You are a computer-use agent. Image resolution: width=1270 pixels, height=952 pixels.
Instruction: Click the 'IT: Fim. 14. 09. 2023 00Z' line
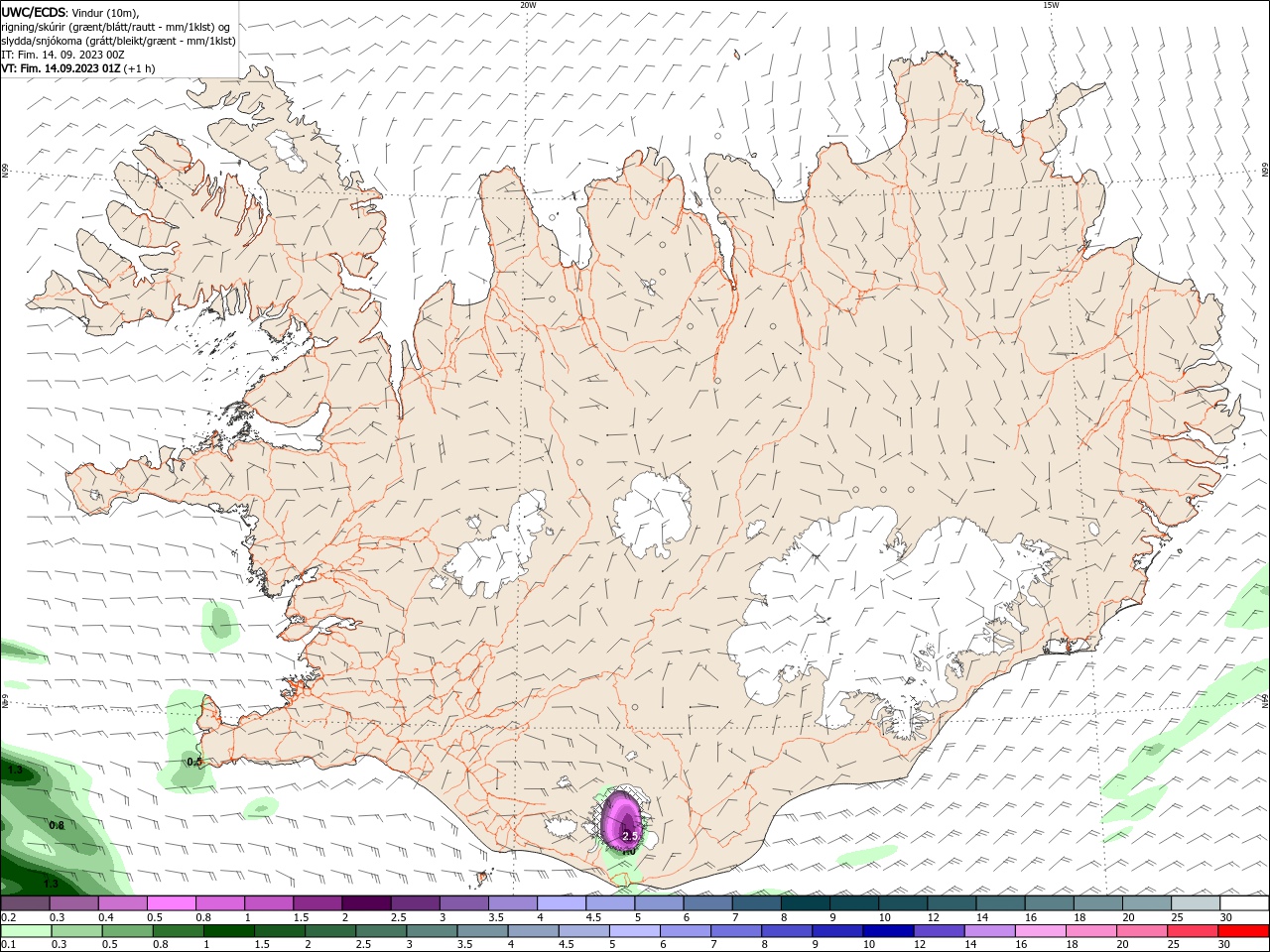(x=63, y=55)
